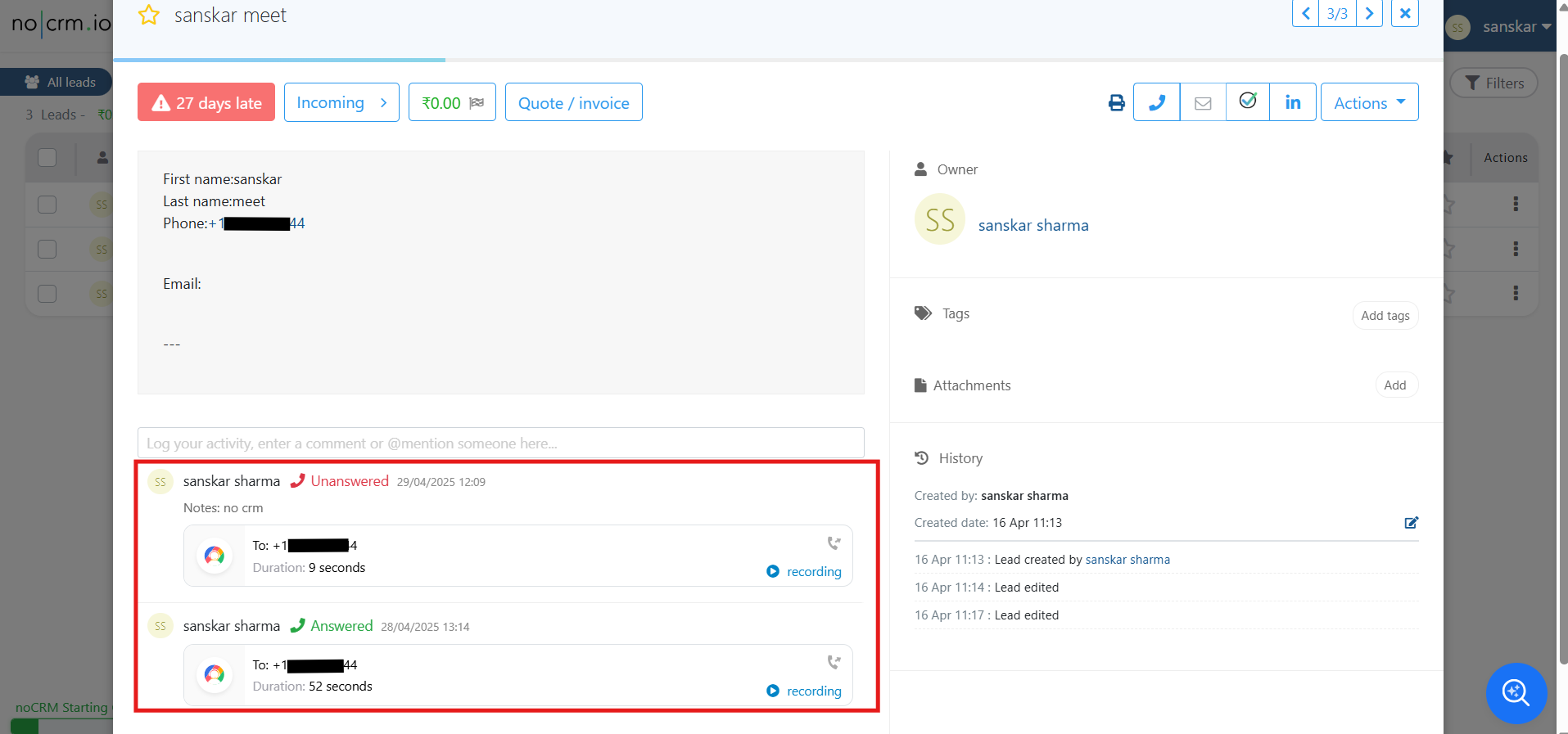Add an attachment
The height and width of the screenshot is (734, 1568).
1395,385
